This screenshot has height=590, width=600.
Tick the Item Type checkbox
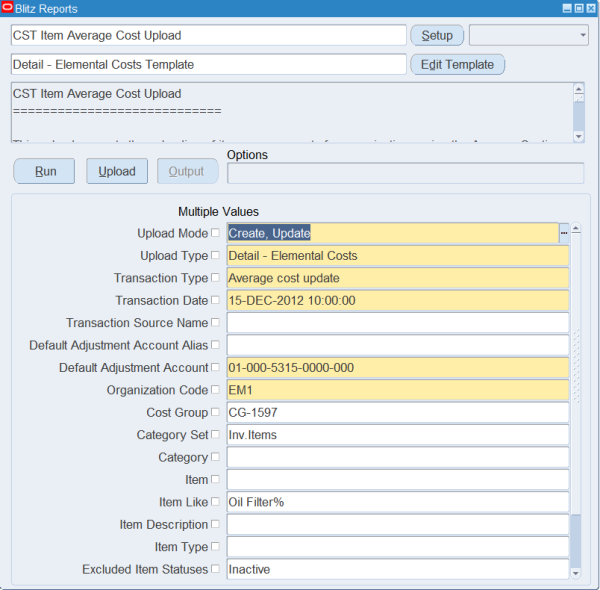[215, 546]
